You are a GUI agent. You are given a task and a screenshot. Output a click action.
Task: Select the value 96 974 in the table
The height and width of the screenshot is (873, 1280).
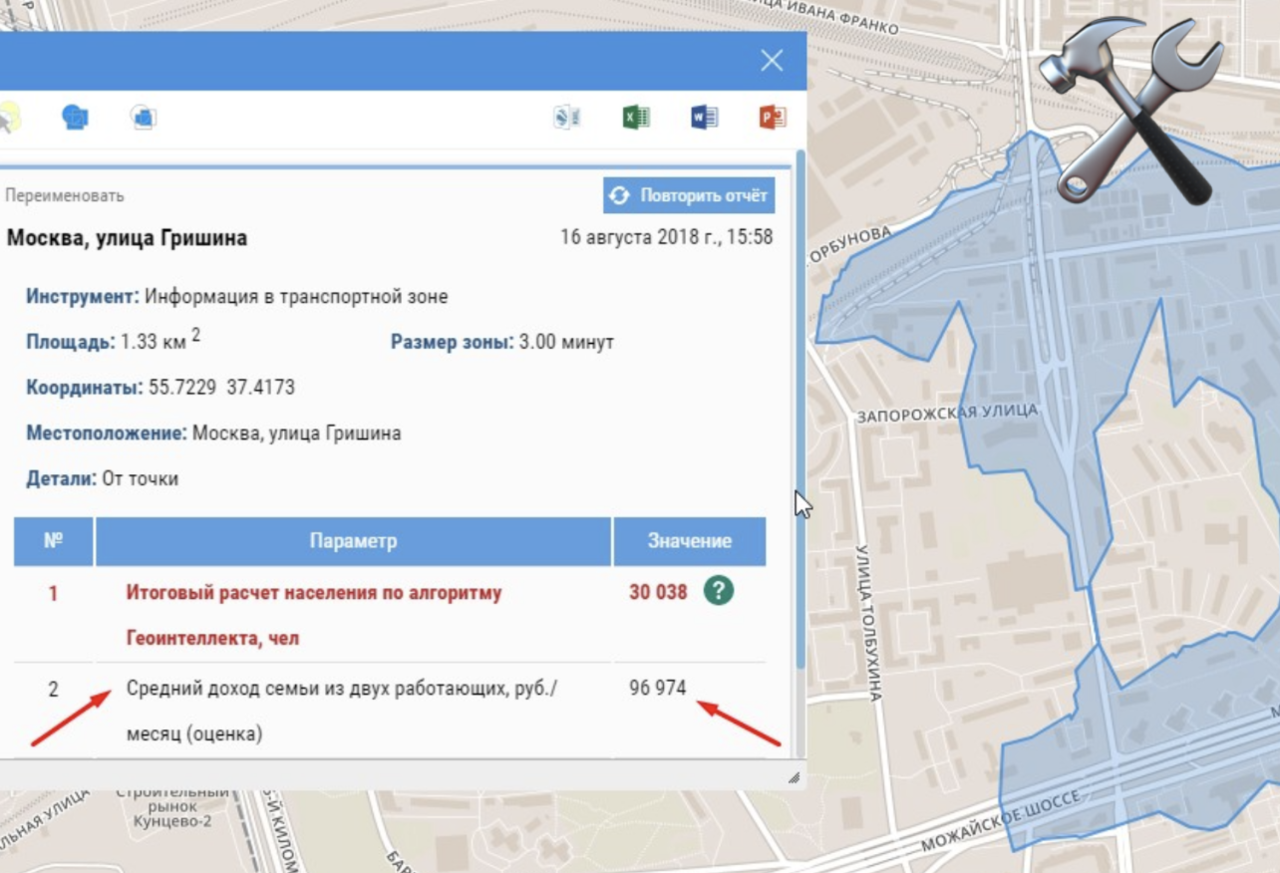[661, 688]
